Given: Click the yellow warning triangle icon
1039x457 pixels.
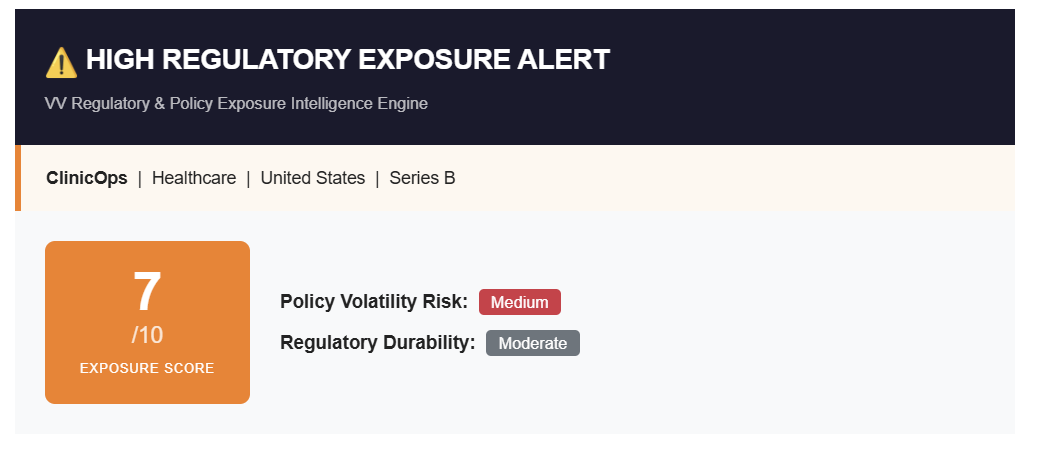Looking at the screenshot, I should [x=61, y=62].
